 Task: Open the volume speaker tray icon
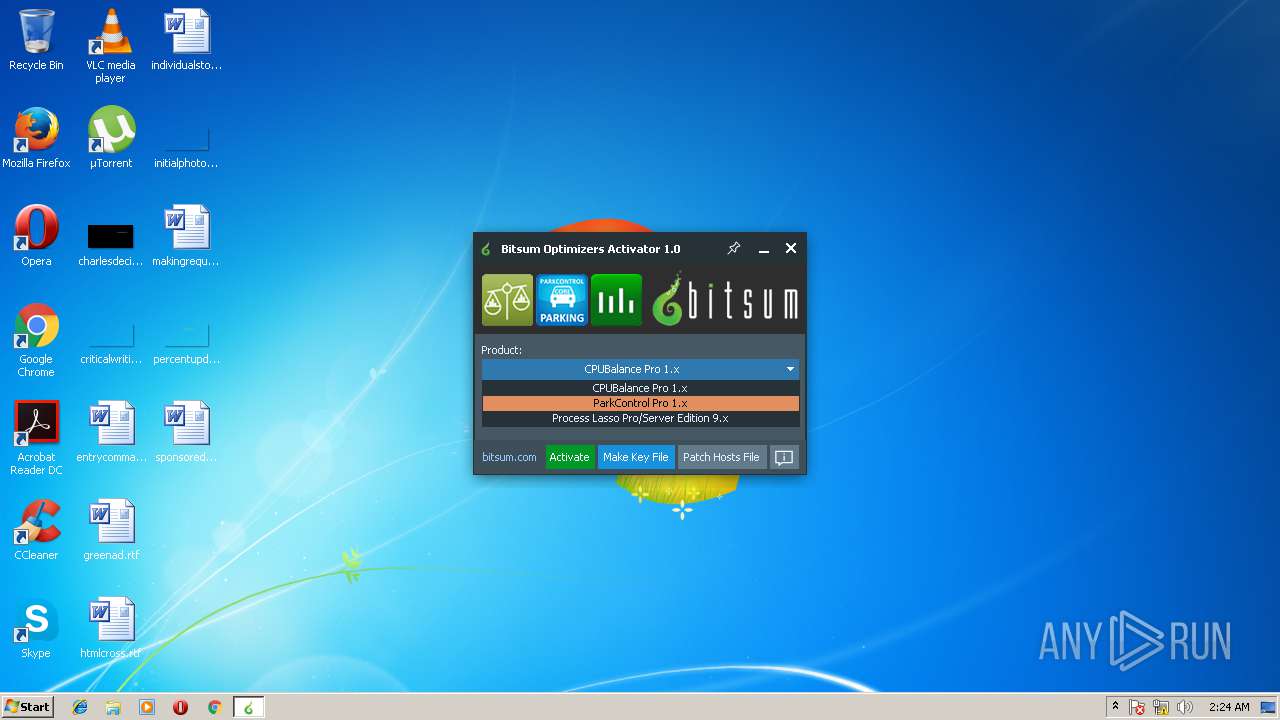[x=1185, y=707]
